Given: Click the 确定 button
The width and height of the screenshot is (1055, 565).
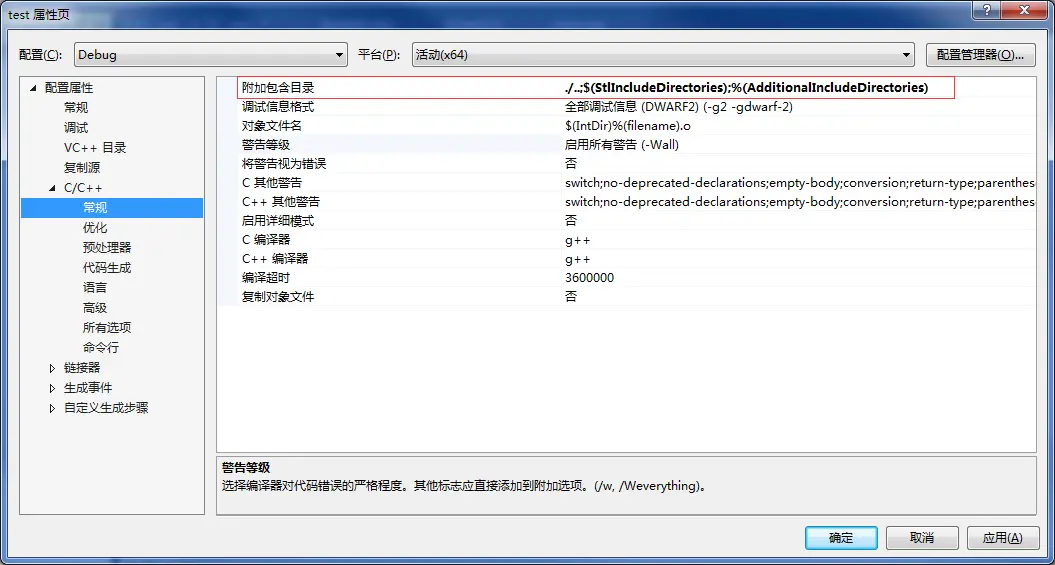Looking at the screenshot, I should [841, 538].
